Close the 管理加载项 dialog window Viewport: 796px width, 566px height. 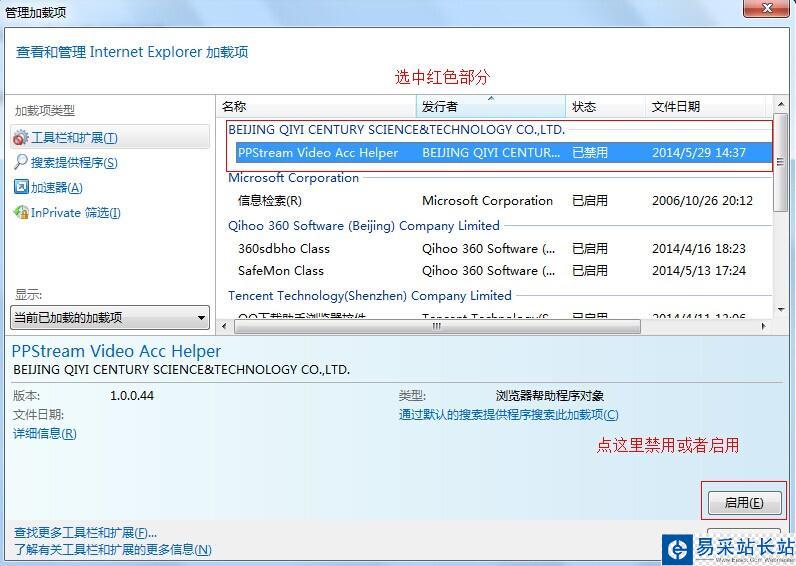tap(767, 8)
